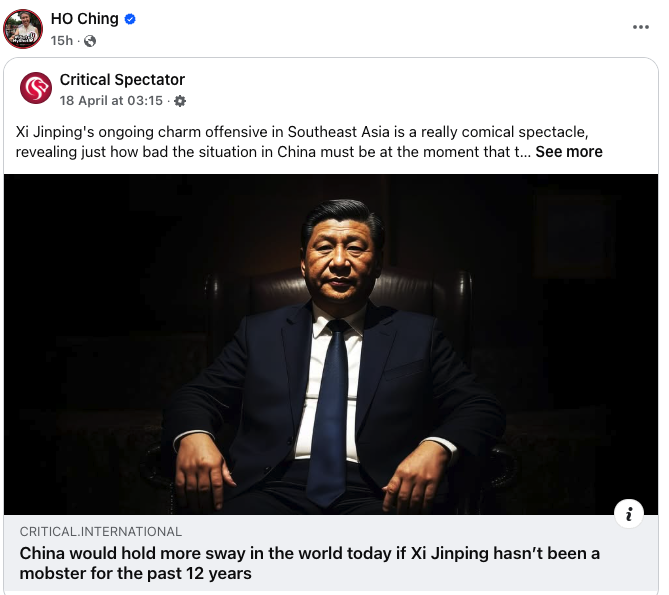669x595 pixels.
Task: Click the grey link card footer area
Action: point(331,553)
